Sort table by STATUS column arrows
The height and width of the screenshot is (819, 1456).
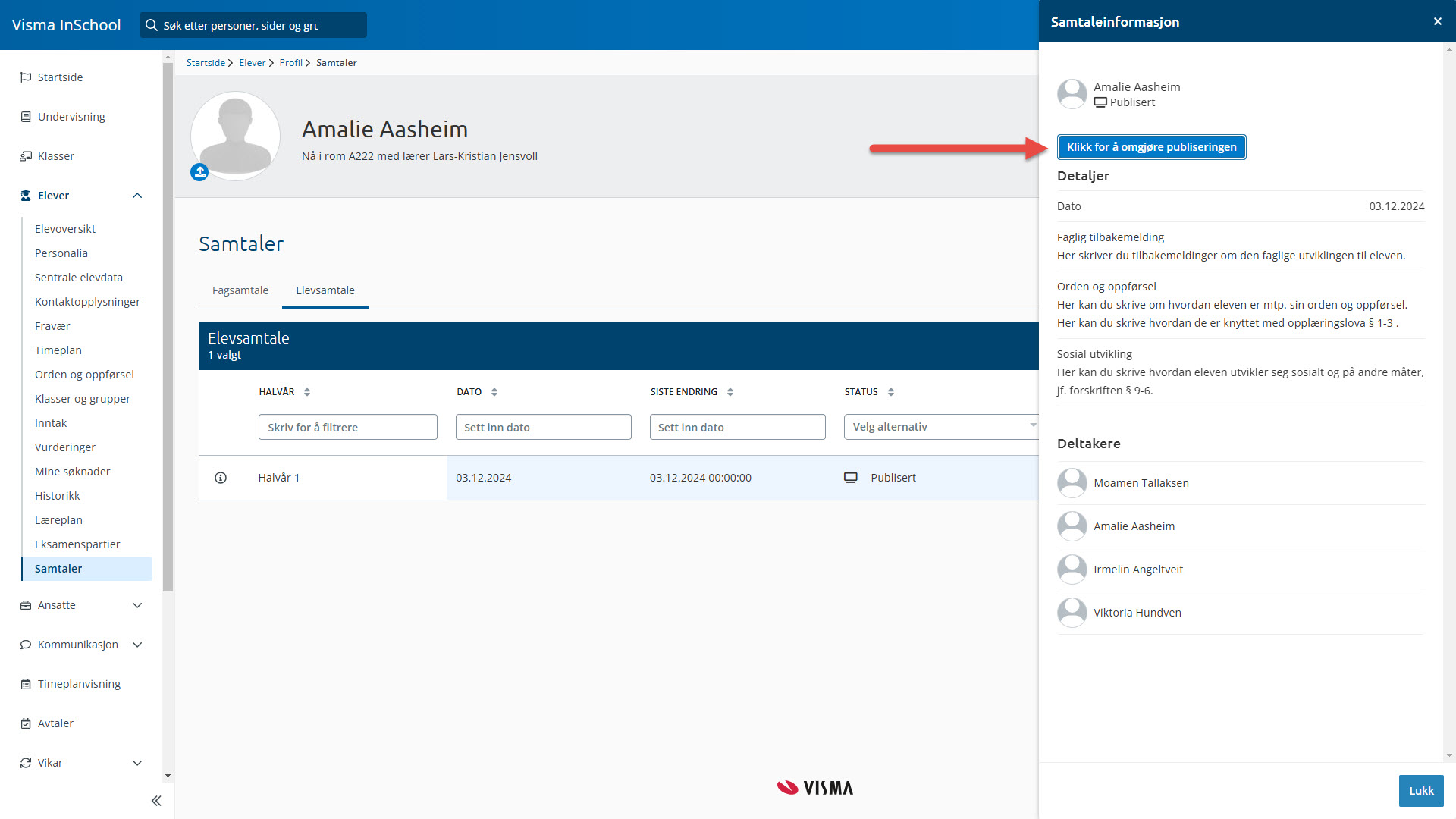pyautogui.click(x=891, y=392)
